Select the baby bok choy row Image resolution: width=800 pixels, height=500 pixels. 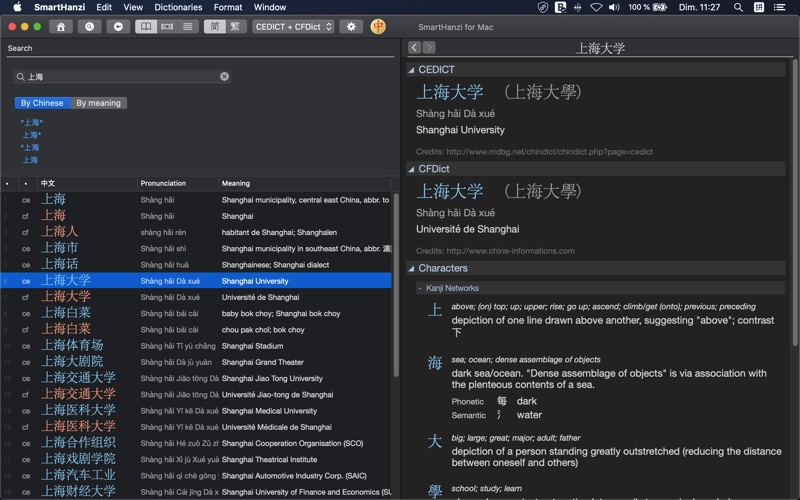point(196,313)
